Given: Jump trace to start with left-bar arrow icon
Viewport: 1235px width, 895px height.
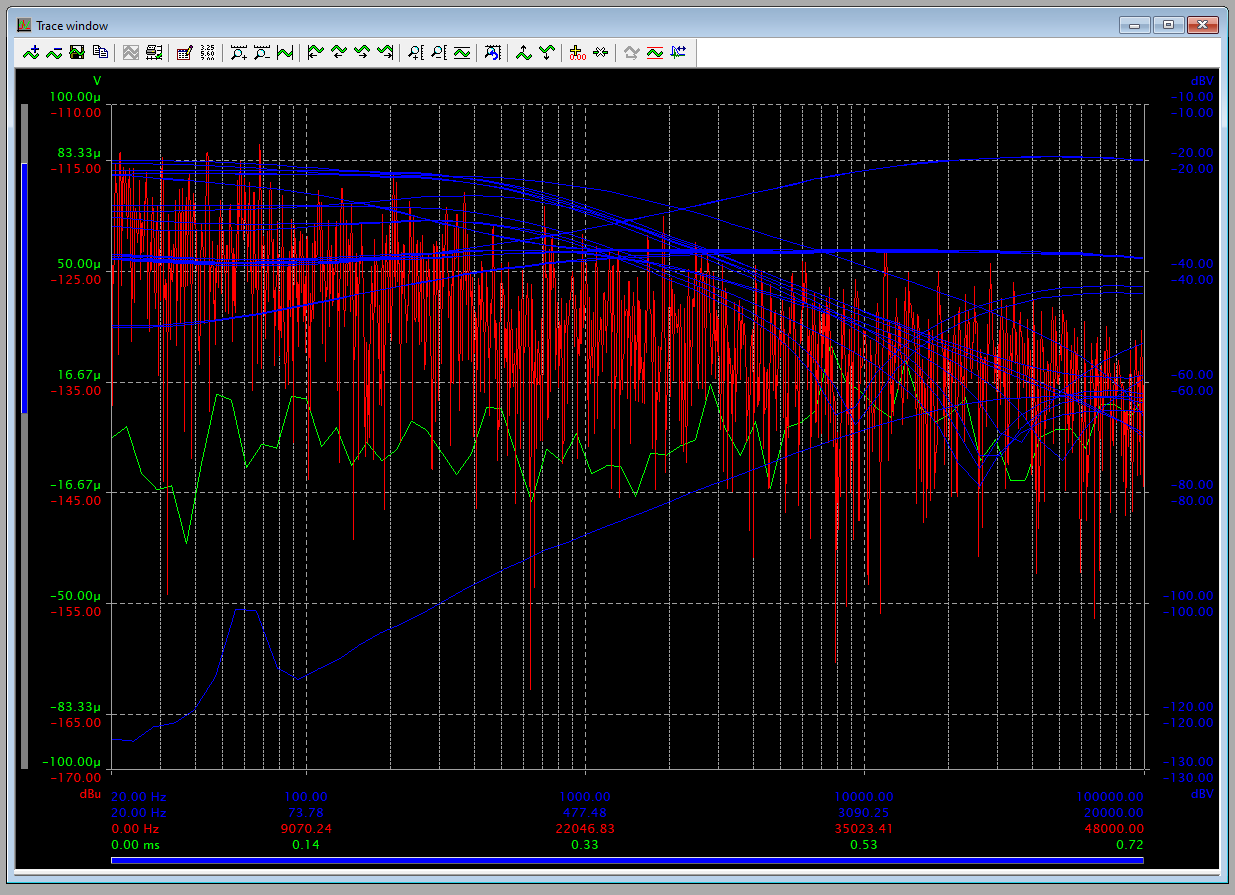Looking at the screenshot, I should tap(316, 53).
